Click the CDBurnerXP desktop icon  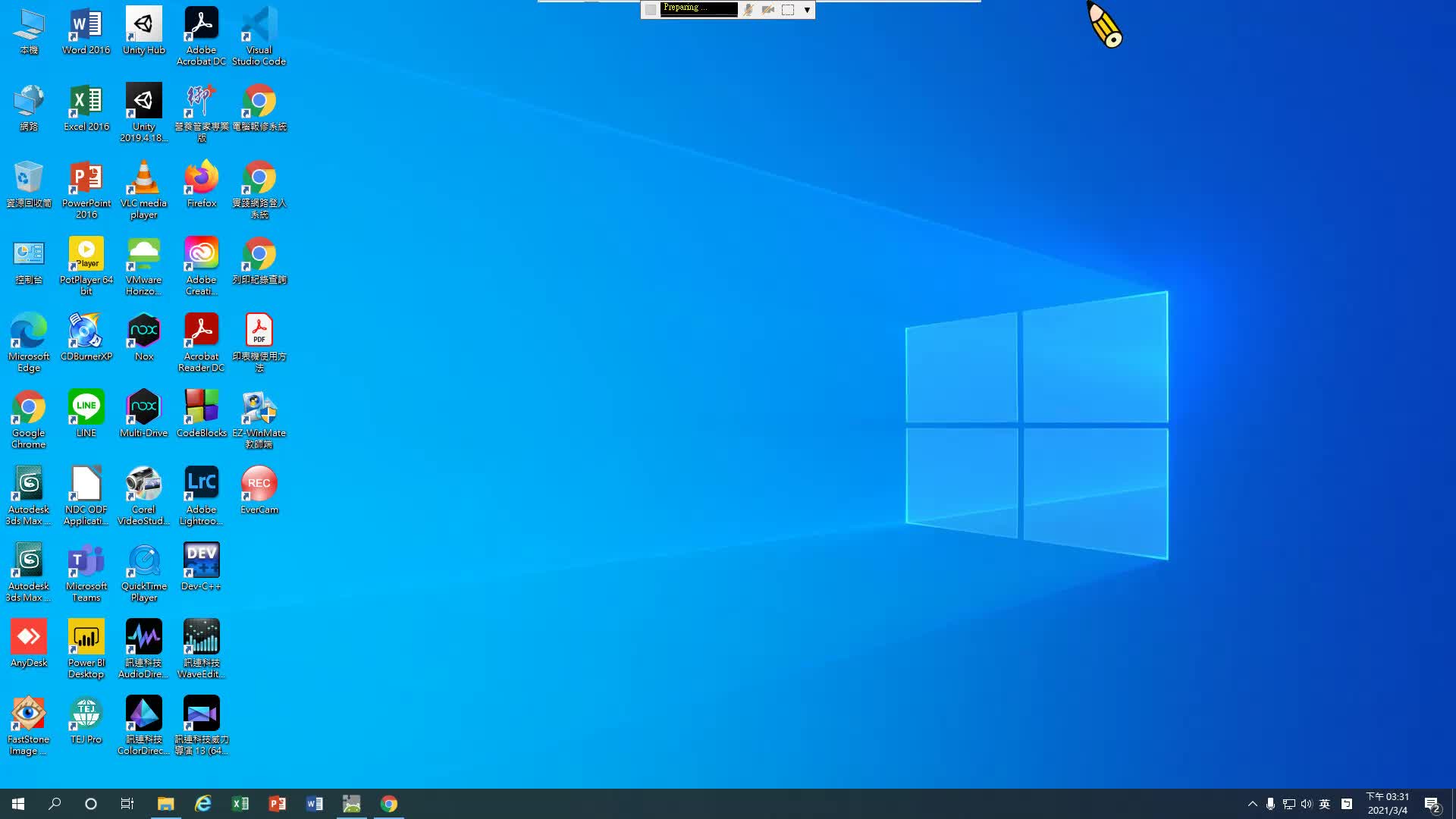(x=86, y=337)
